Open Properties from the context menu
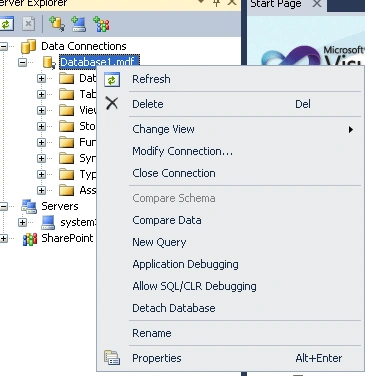 tap(230, 358)
